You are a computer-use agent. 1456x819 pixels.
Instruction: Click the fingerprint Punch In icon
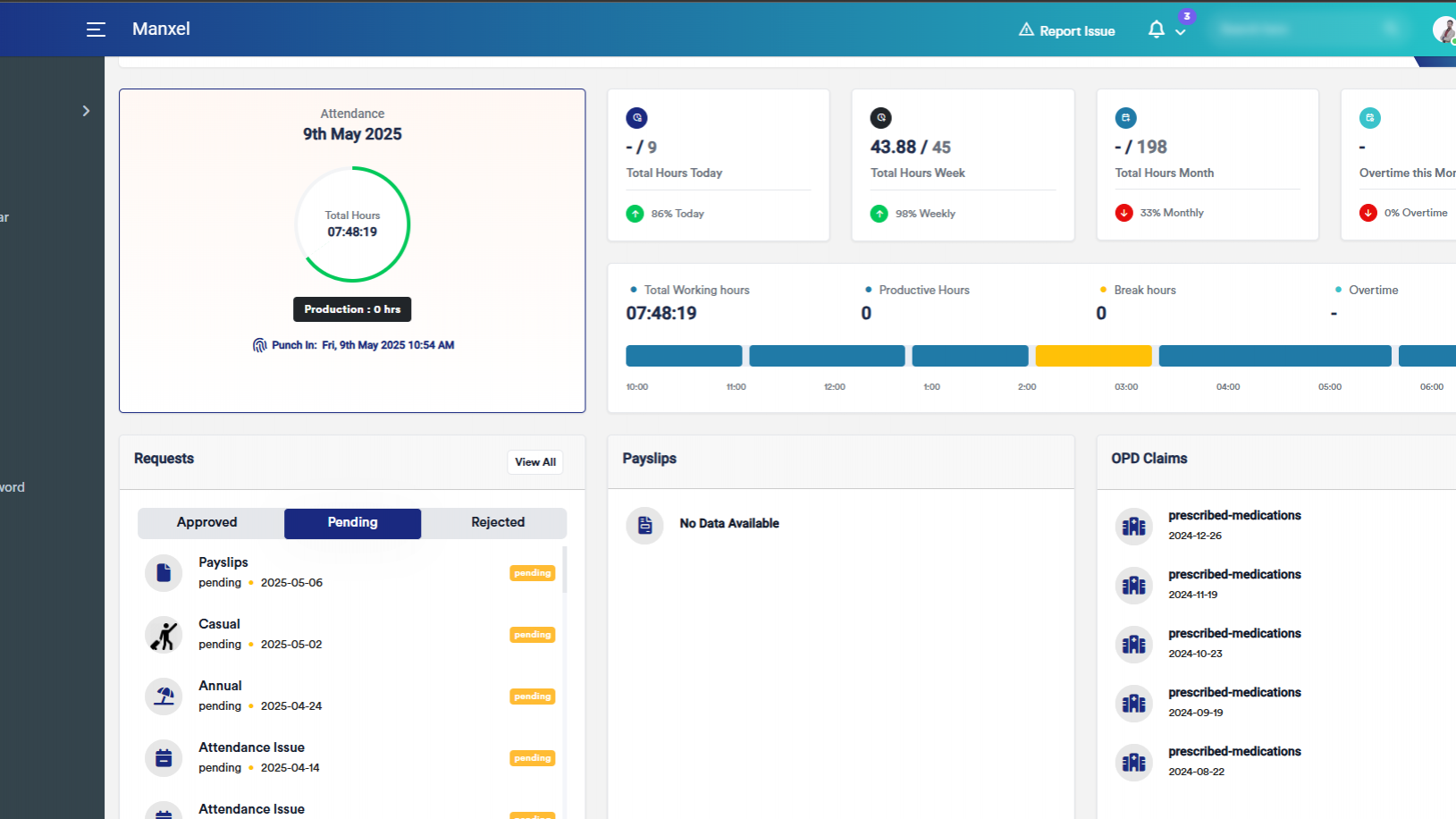tap(259, 345)
